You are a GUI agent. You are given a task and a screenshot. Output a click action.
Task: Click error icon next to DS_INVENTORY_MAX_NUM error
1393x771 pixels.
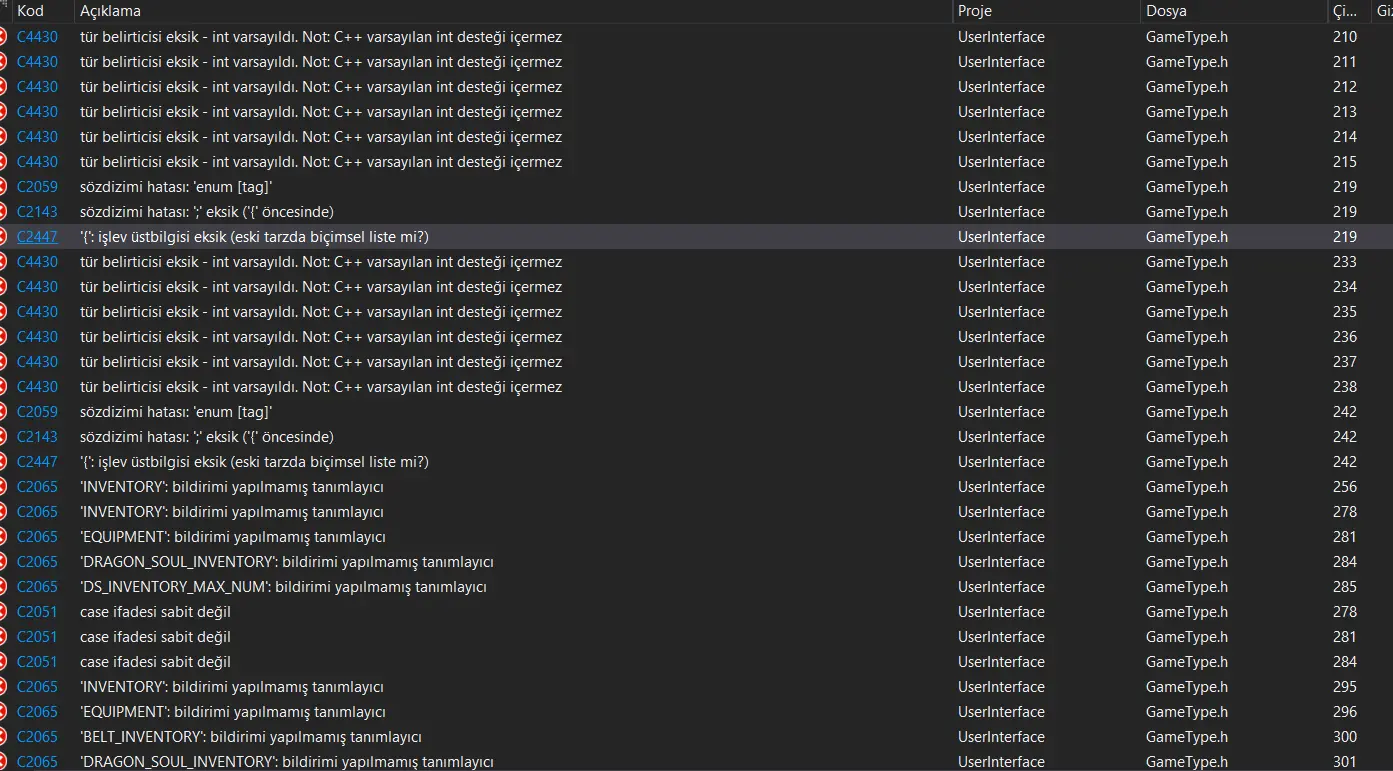click(3, 587)
